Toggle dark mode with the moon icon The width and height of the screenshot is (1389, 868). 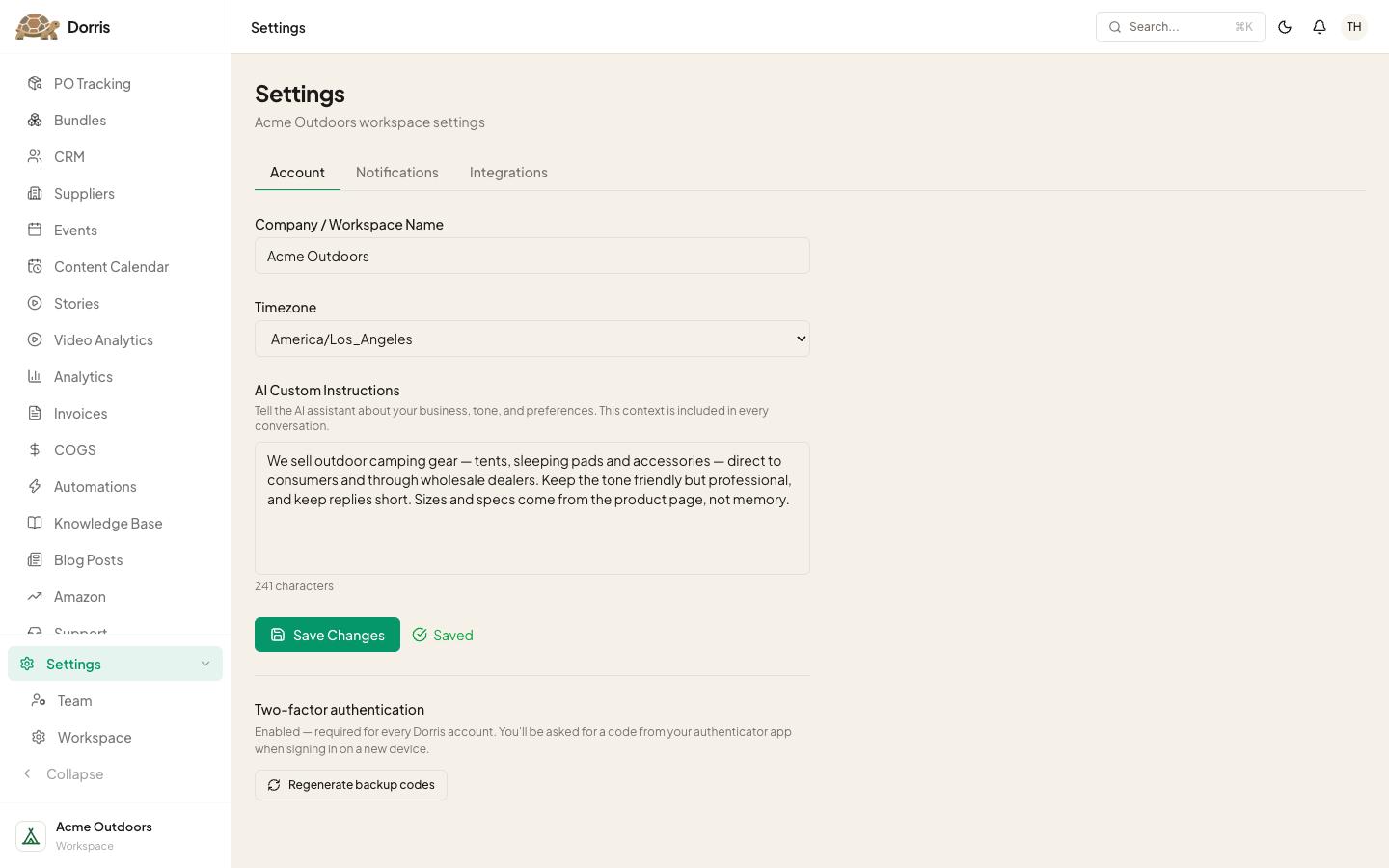coord(1285,27)
